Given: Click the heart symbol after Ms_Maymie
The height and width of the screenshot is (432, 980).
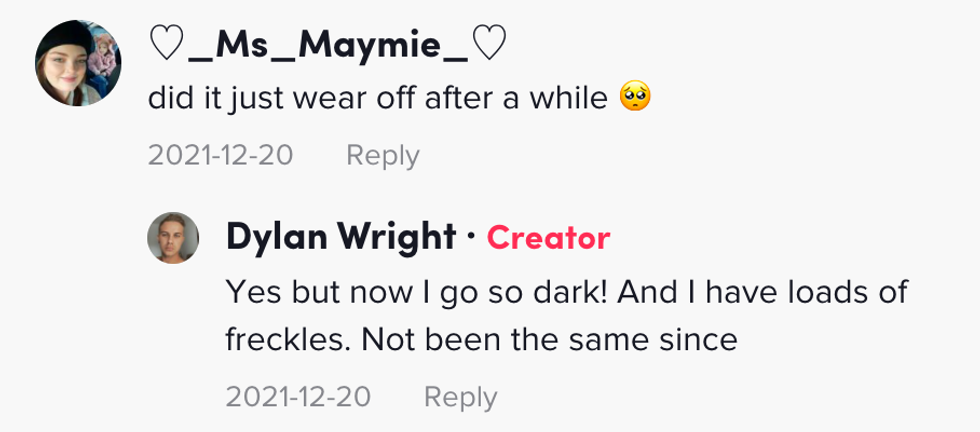Looking at the screenshot, I should [489, 43].
